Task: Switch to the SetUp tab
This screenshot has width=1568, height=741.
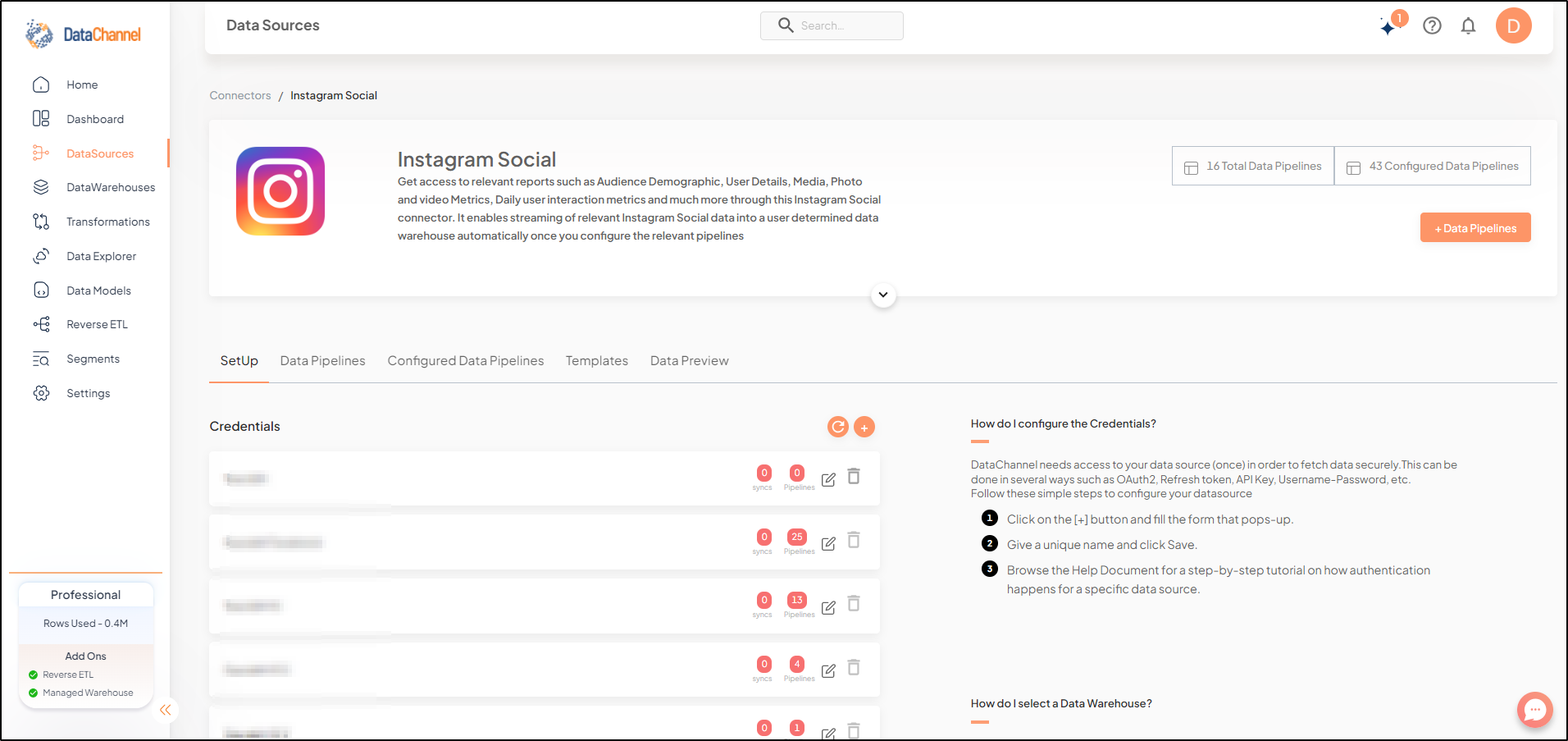Action: point(239,361)
